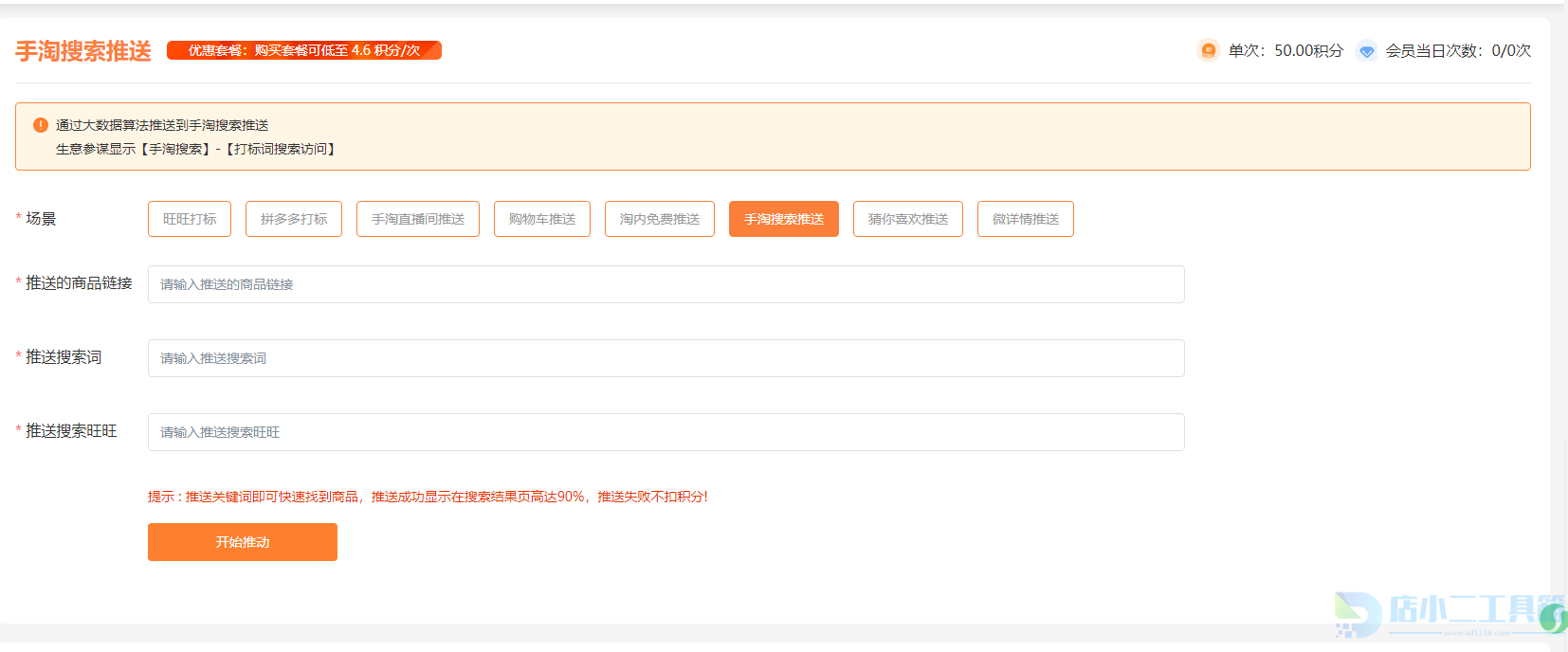Select the active 手淘搜索推送 scene
Viewport: 1568px width, 652px height.
point(784,219)
